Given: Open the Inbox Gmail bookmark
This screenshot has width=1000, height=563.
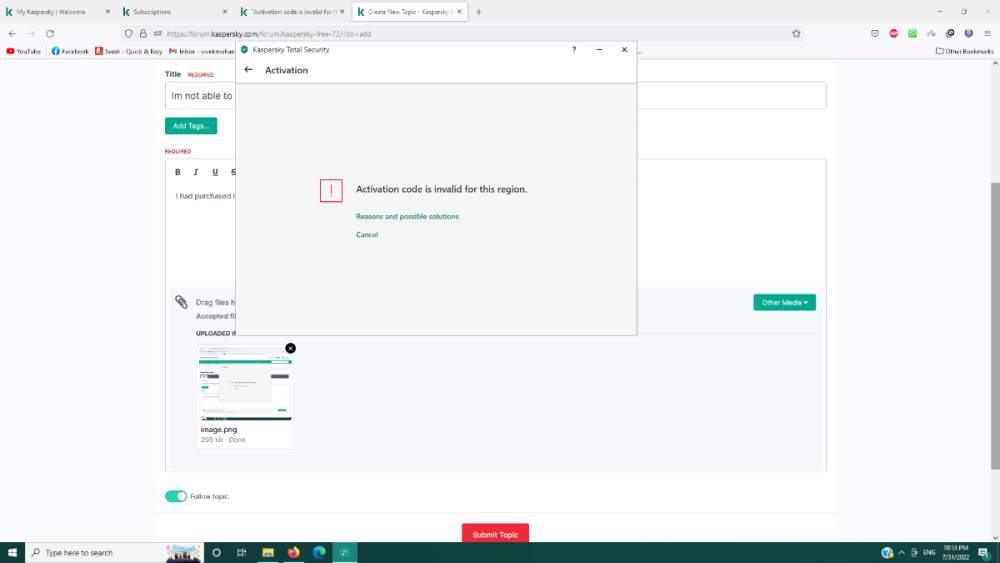Looking at the screenshot, I should pos(202,51).
